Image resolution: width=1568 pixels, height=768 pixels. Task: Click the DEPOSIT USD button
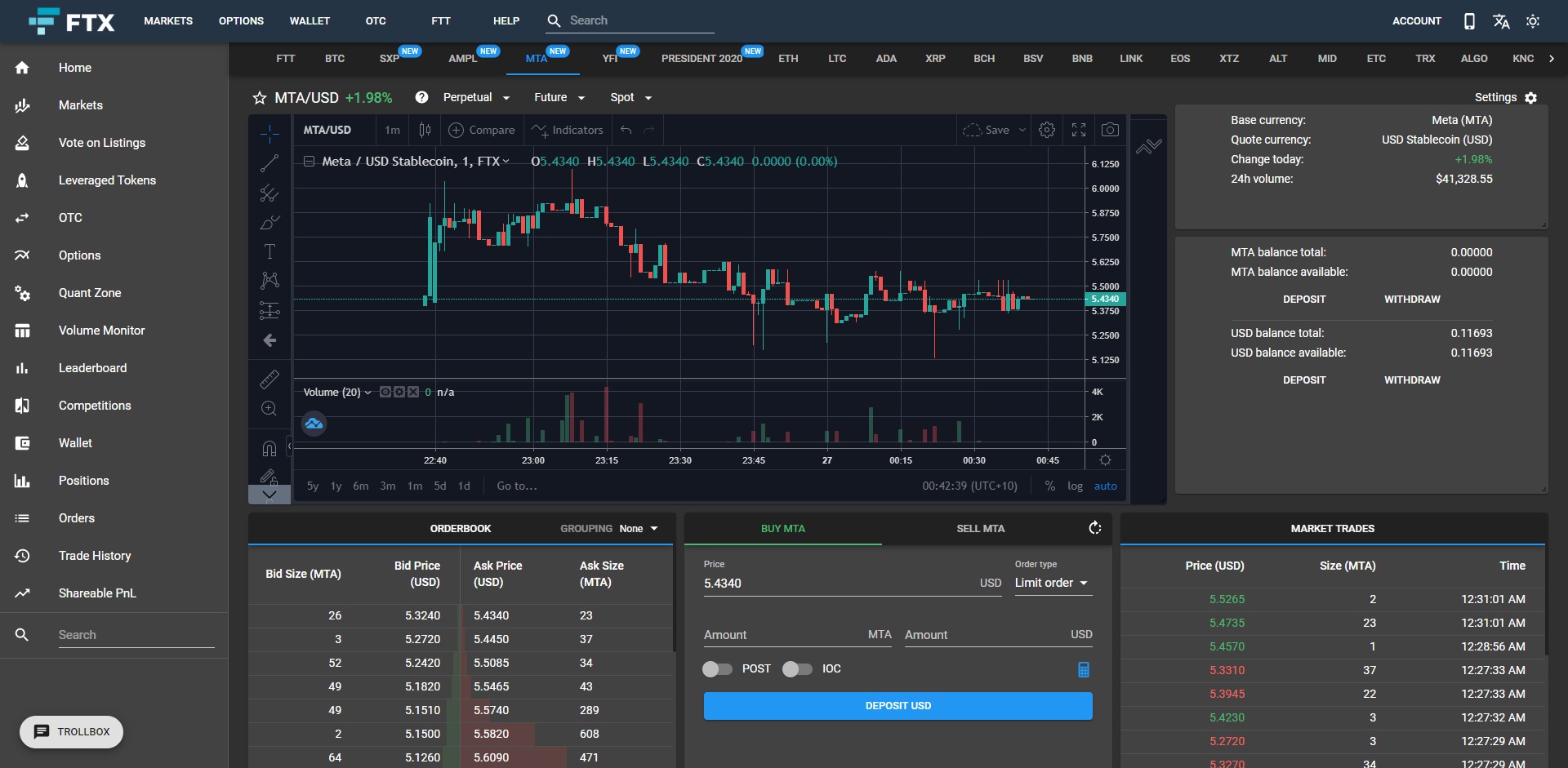tap(898, 706)
